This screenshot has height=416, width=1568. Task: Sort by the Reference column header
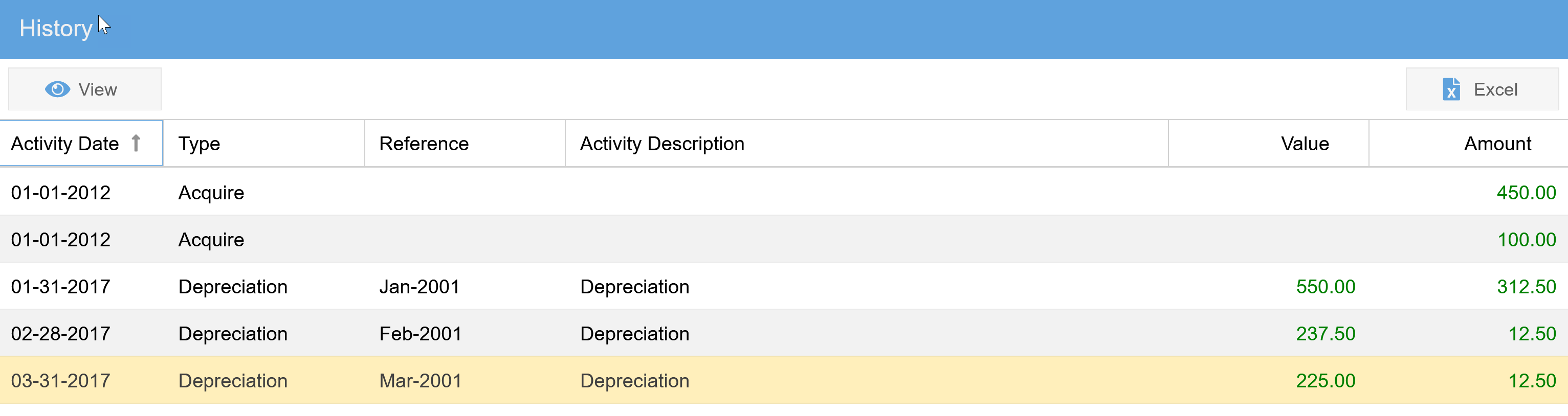(x=424, y=144)
